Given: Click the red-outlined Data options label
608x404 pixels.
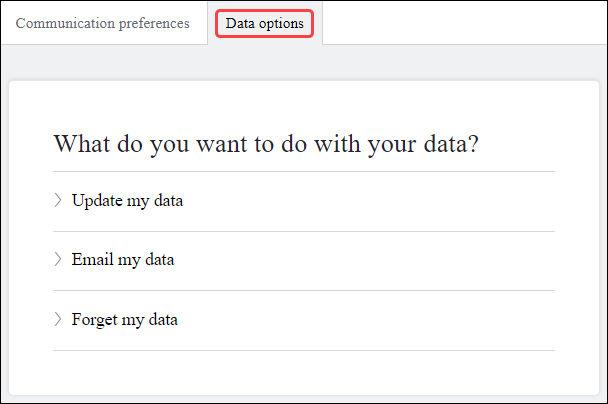Looking at the screenshot, I should (265, 23).
